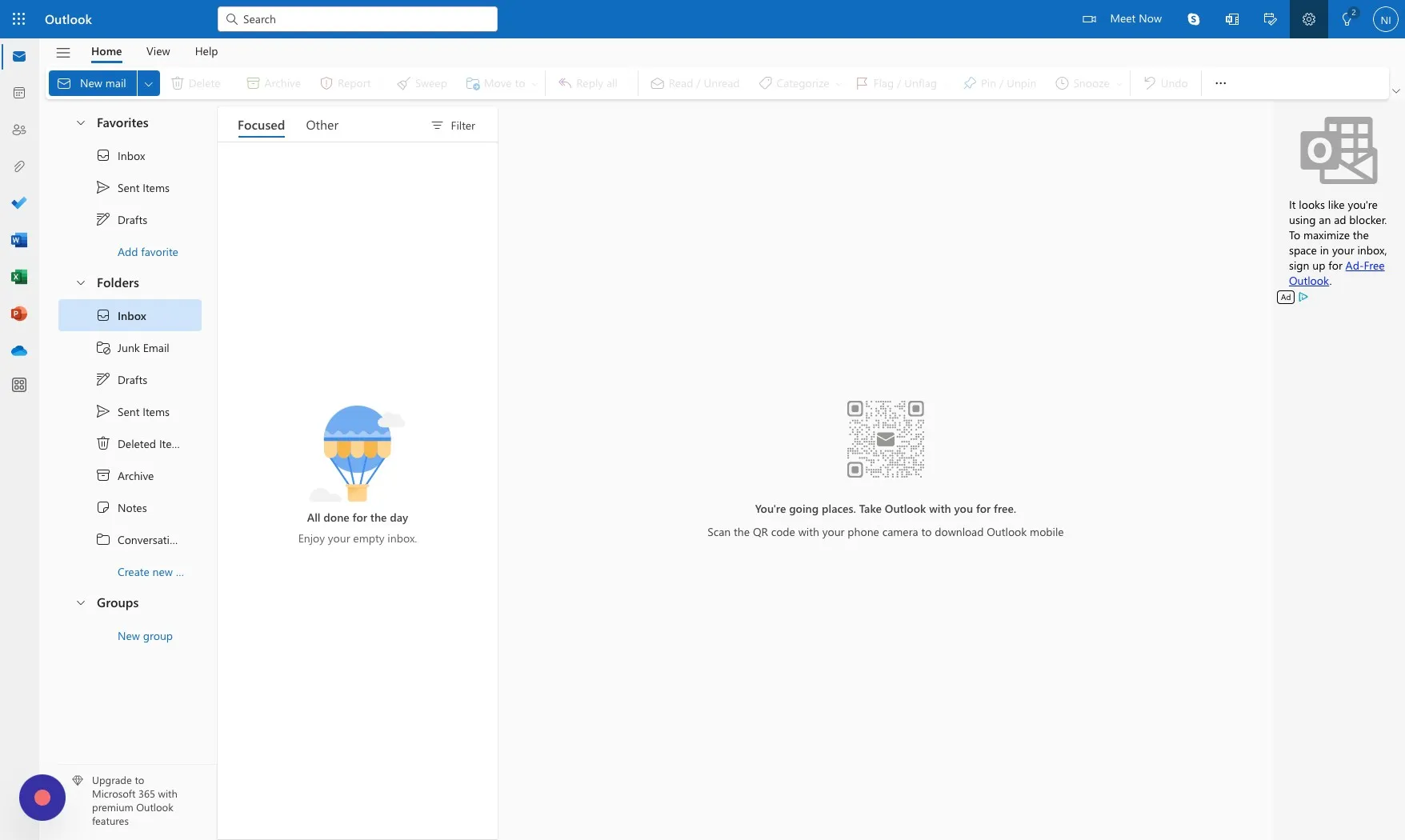Compose a New mail message
The height and width of the screenshot is (840, 1405).
pos(93,83)
